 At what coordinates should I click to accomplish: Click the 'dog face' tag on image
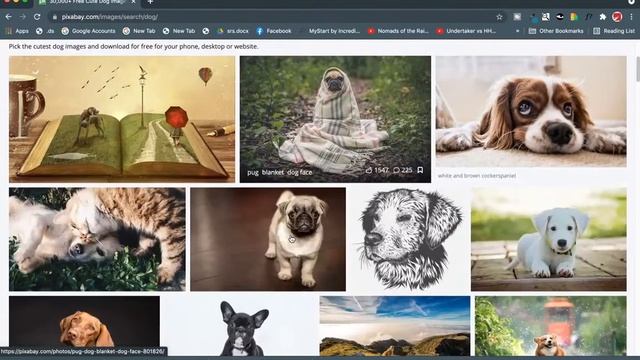300,172
